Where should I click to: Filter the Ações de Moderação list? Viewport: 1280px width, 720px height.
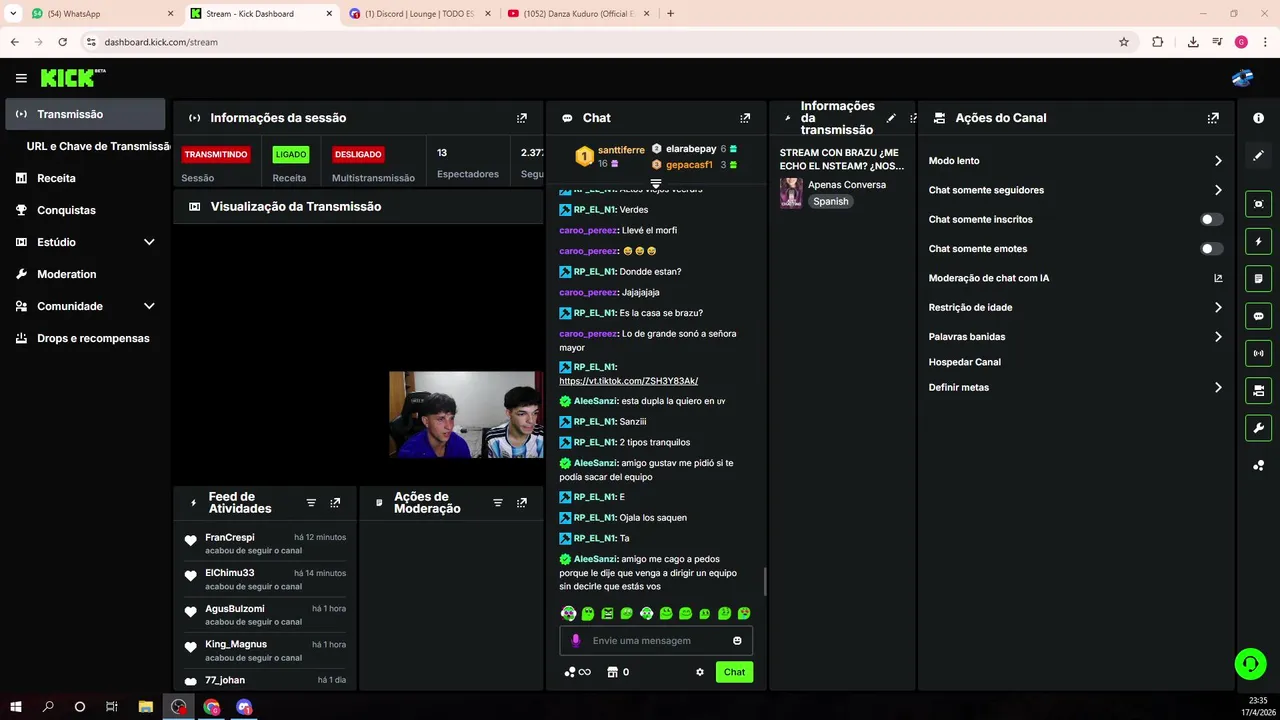(497, 503)
